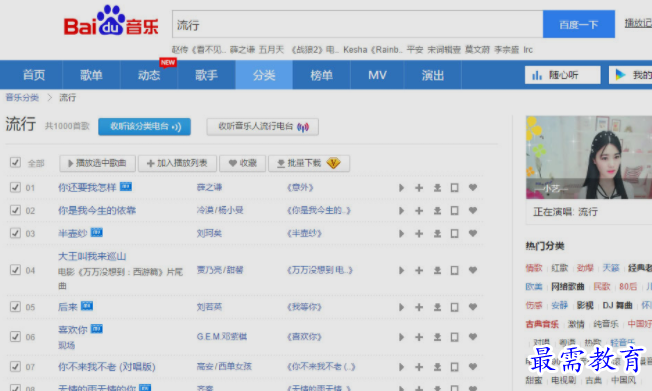Focus the search field containing 流行
Viewport: 652px width, 391px height.
(358, 25)
